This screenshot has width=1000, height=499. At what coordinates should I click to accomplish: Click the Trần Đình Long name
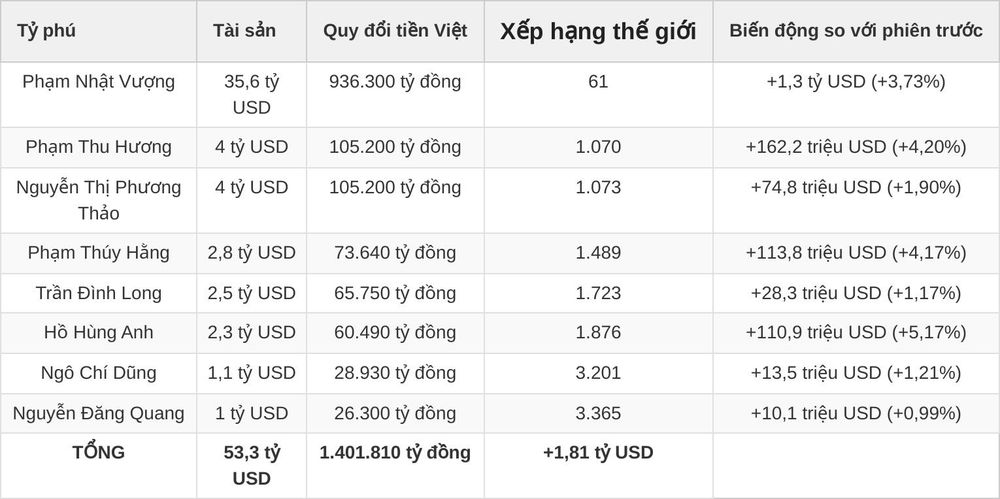98,294
